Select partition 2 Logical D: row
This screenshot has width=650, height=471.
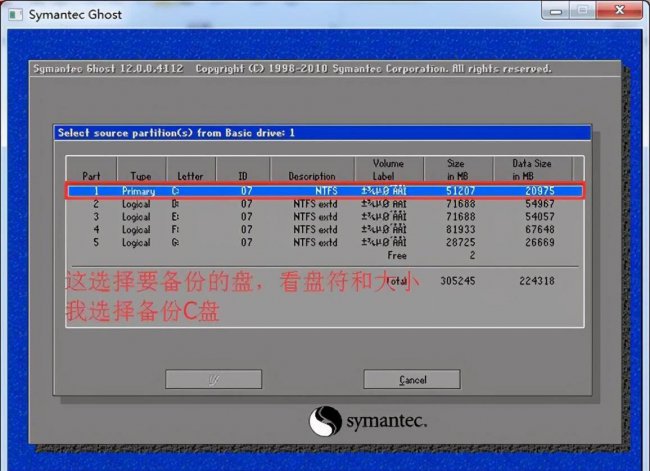point(325,204)
